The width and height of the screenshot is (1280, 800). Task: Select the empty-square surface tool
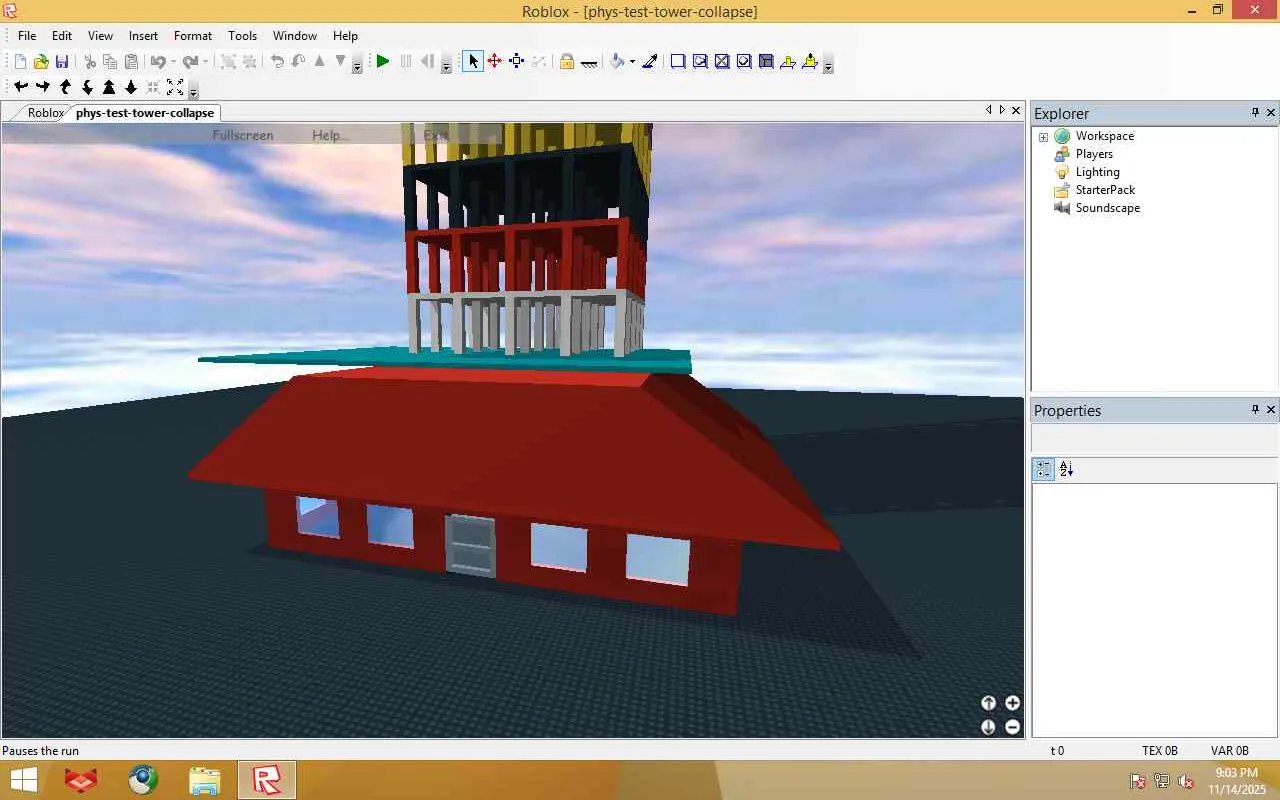point(678,62)
